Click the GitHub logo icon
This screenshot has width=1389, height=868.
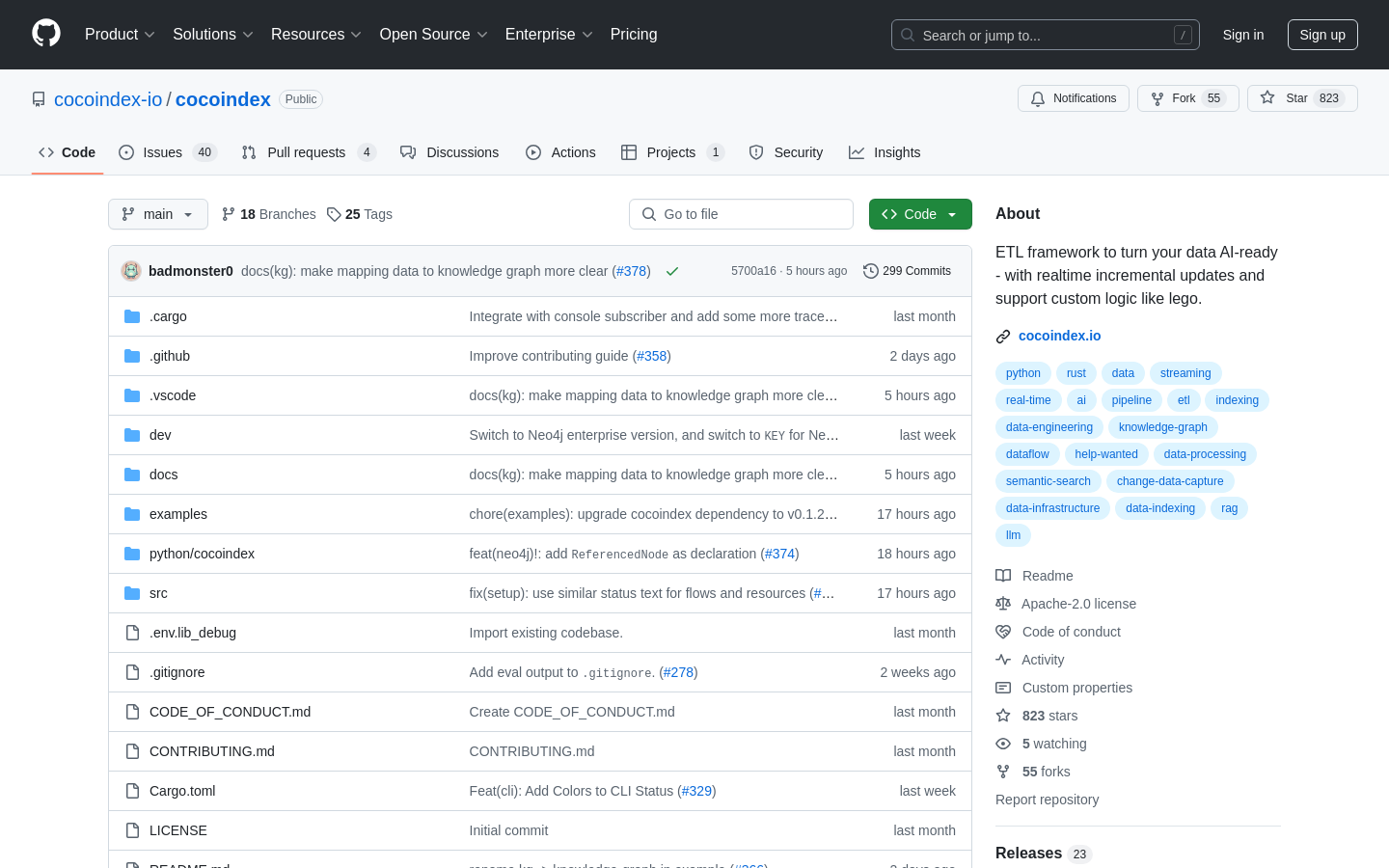(x=46, y=34)
